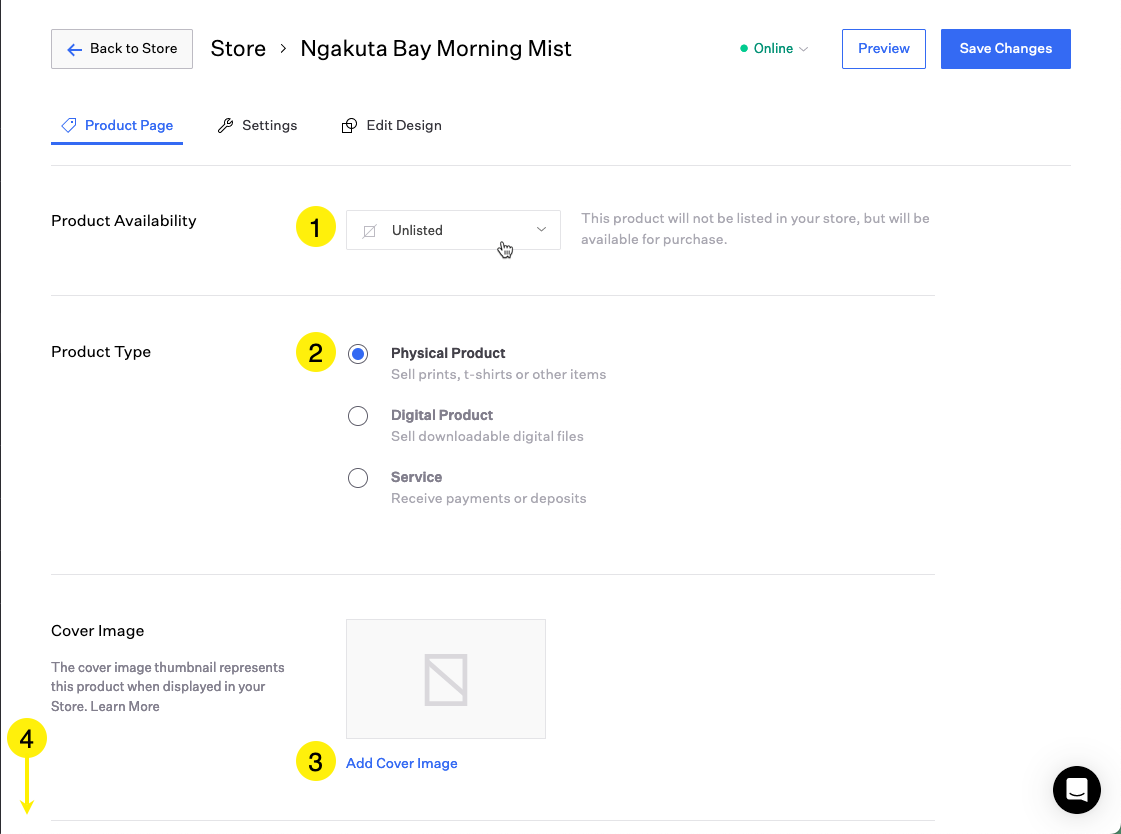Screen dimensions: 1121x834
Task: Click the Preview button
Action: pyautogui.click(x=883, y=48)
